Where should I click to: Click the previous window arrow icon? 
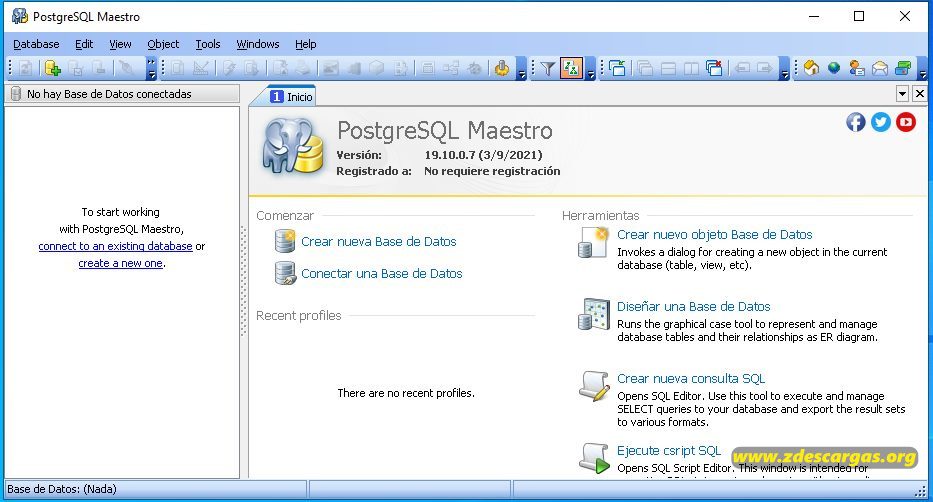[741, 68]
